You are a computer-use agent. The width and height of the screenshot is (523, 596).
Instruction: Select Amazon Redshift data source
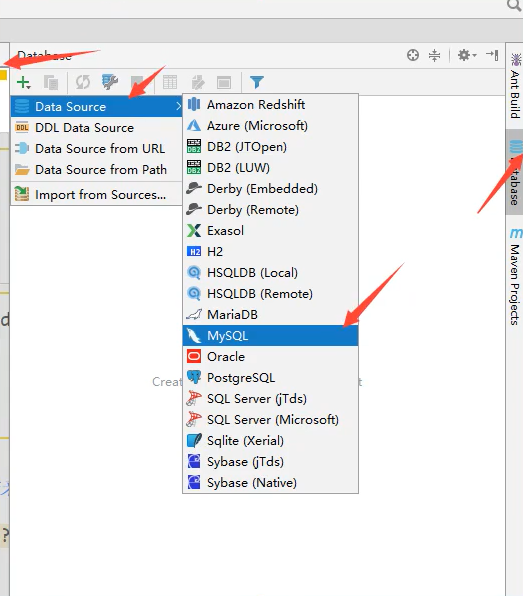tap(270, 105)
